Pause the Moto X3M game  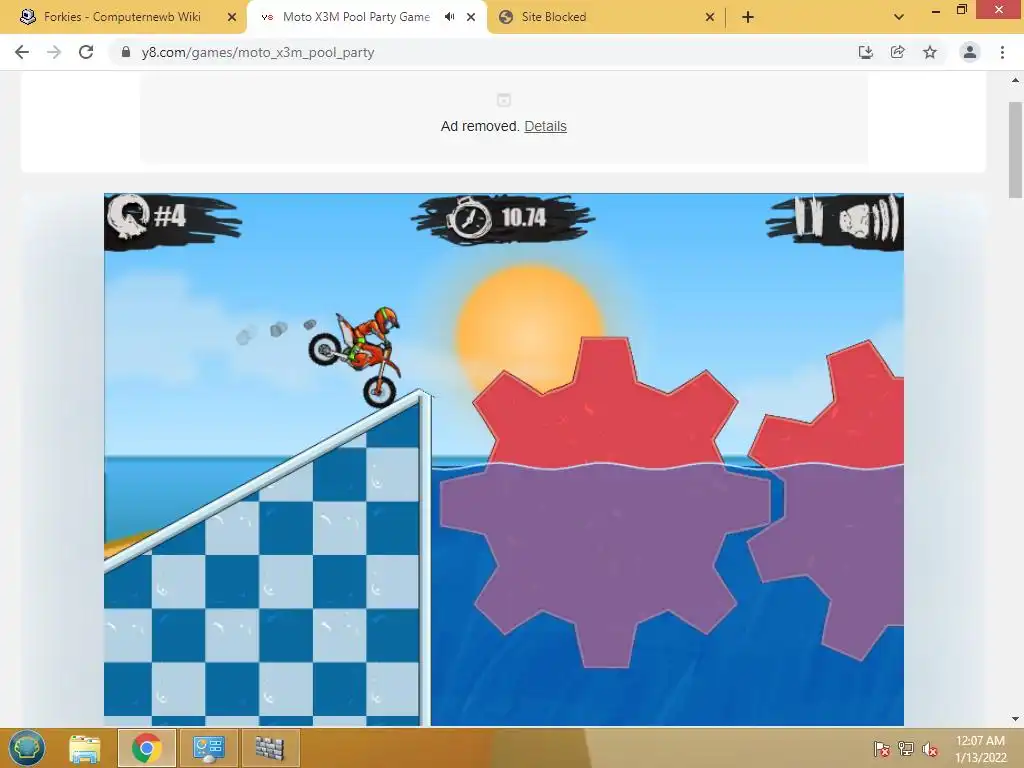[808, 217]
